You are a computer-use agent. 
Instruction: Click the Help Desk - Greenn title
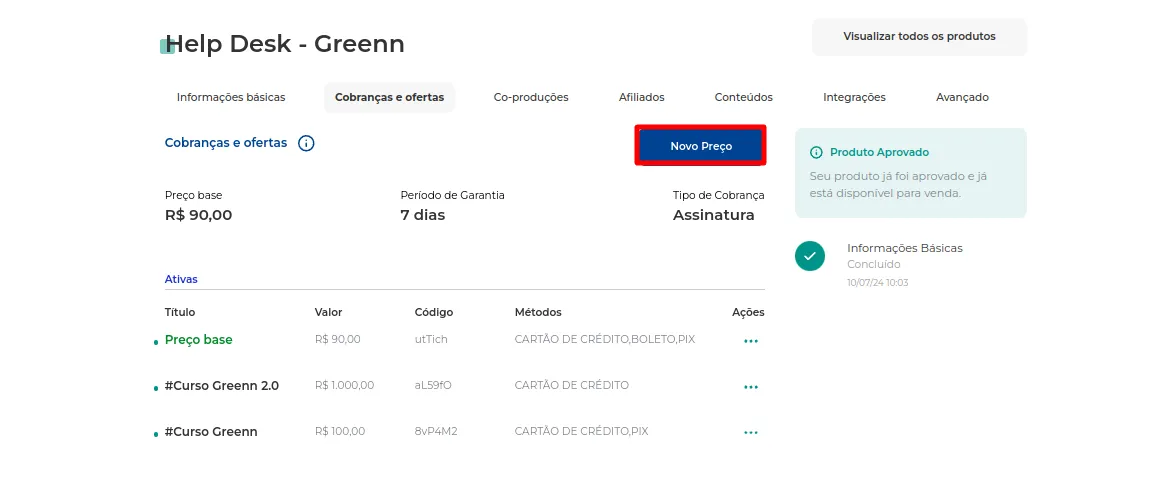(285, 44)
